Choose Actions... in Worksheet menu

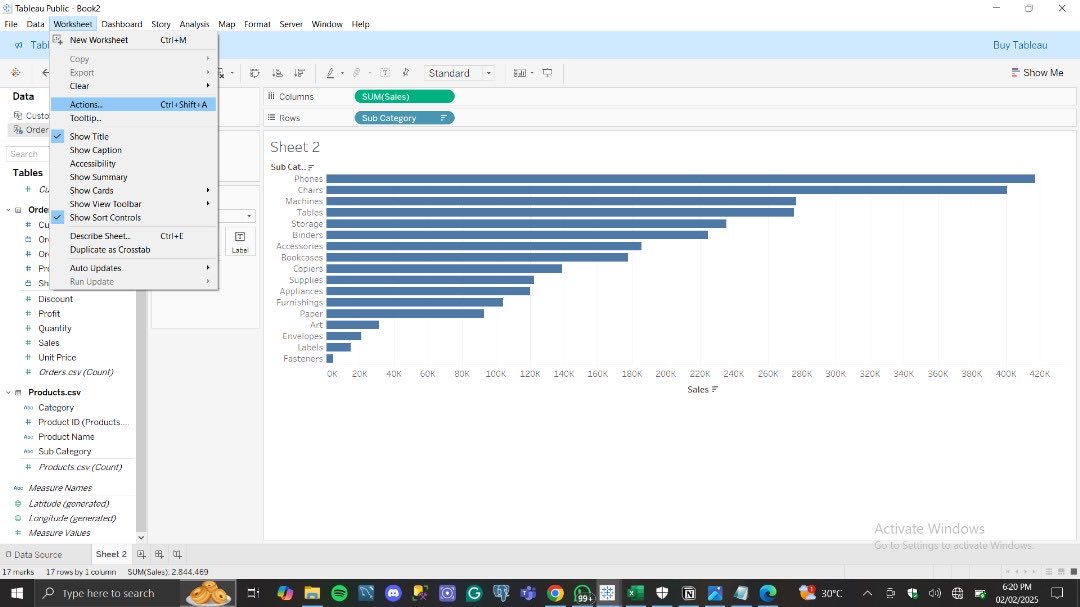point(134,105)
